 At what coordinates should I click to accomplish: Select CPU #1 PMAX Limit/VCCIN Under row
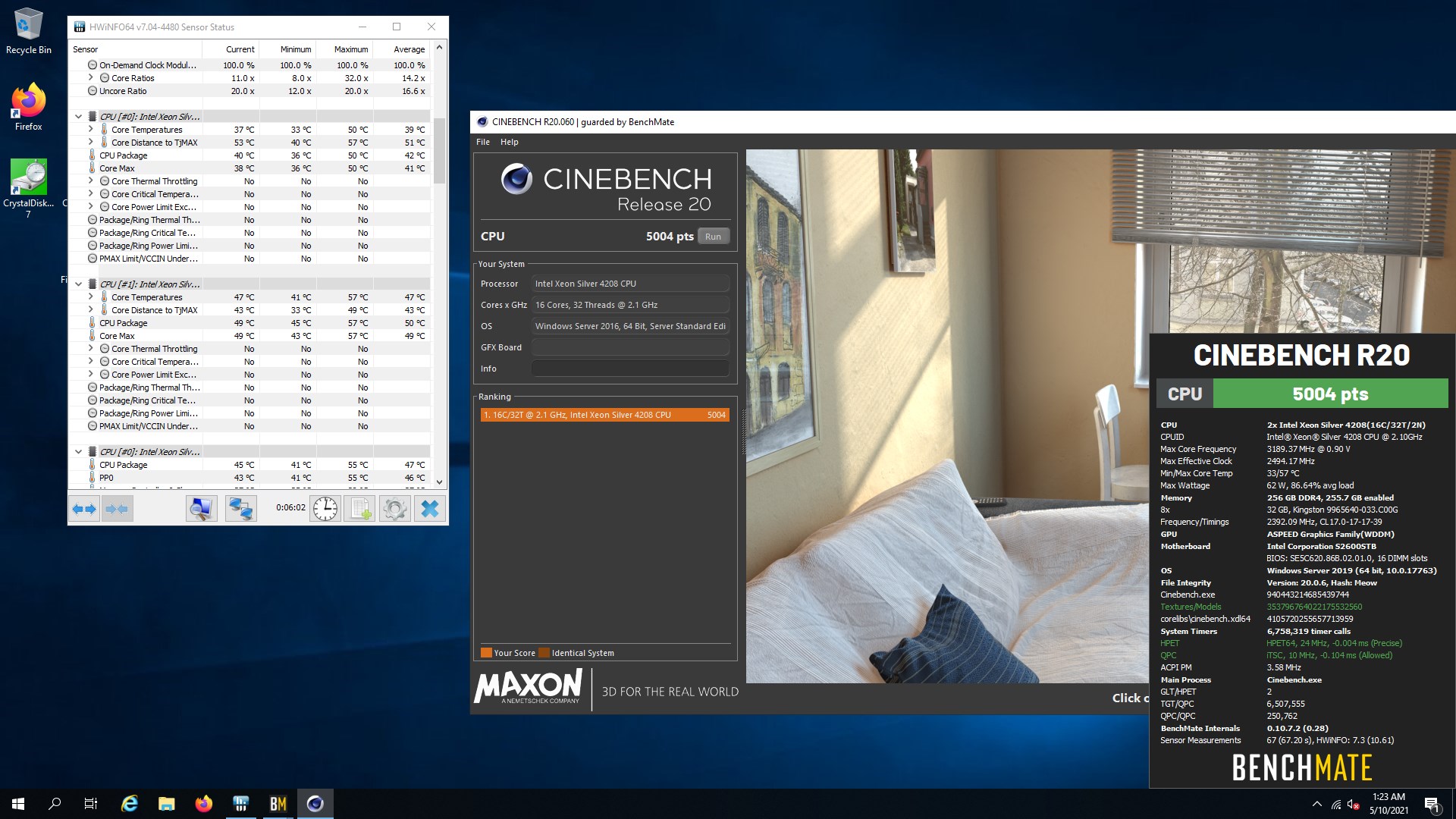pyautogui.click(x=250, y=426)
